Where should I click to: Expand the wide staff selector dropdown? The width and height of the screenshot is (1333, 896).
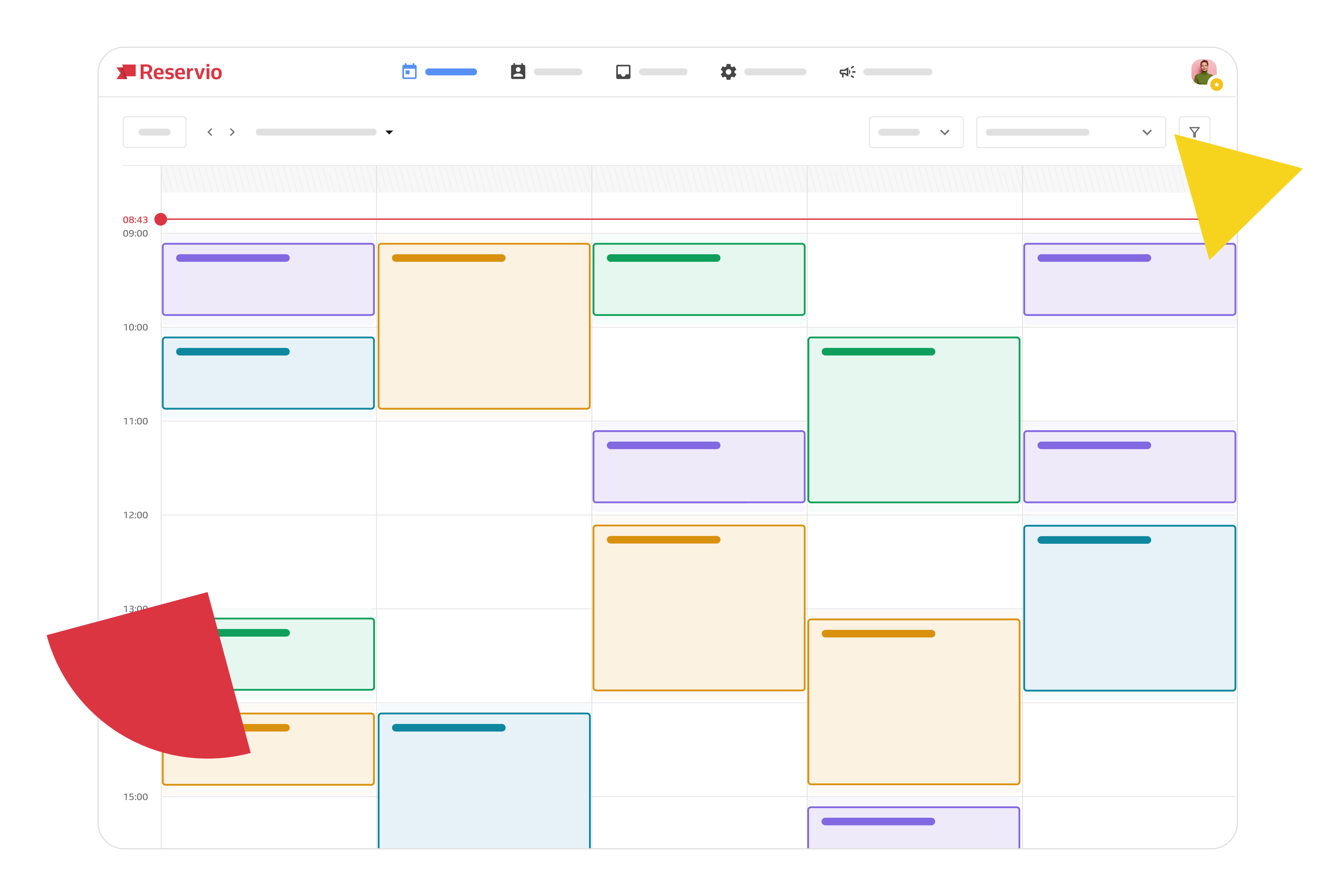[1070, 132]
